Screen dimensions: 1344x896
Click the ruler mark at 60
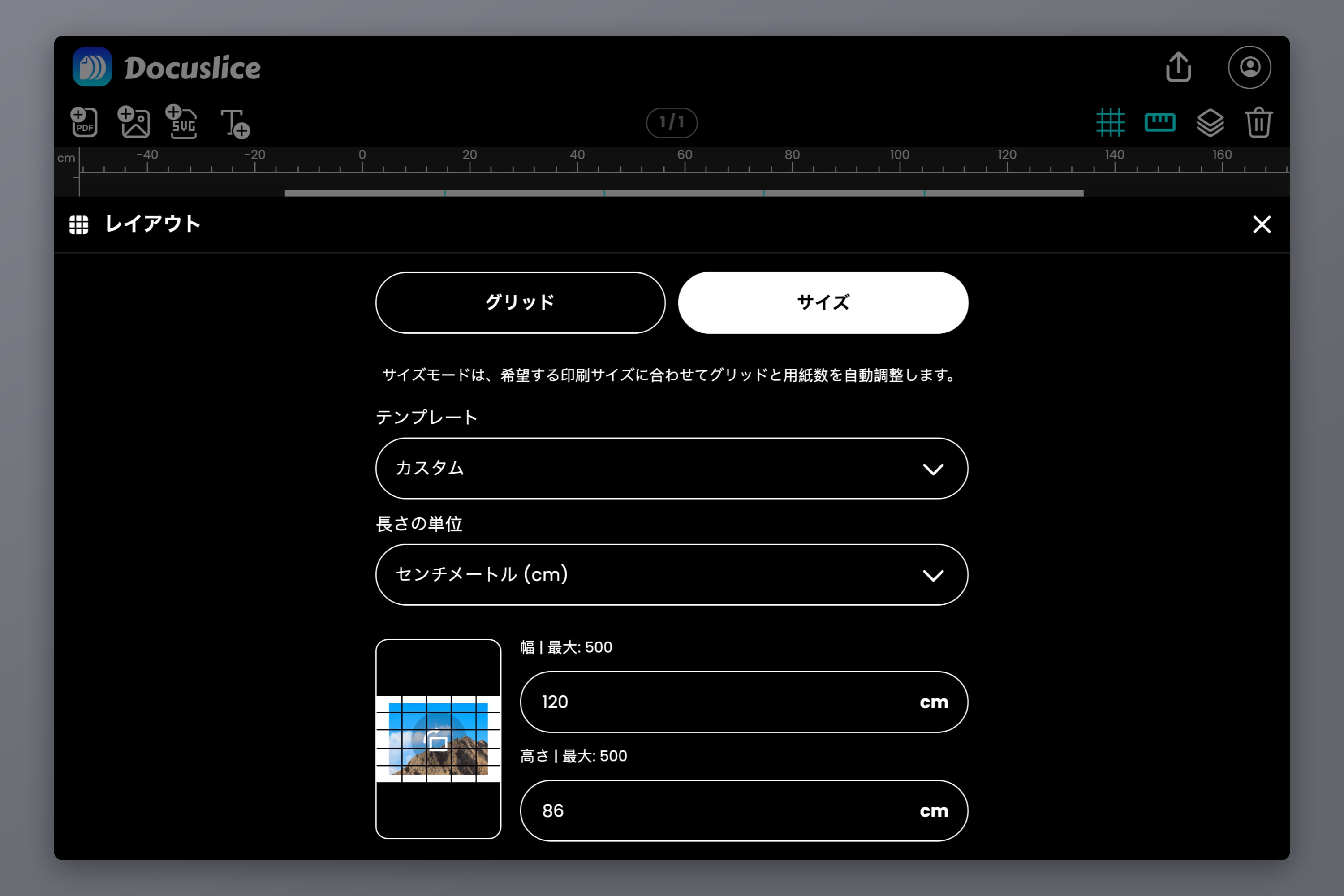click(x=685, y=155)
